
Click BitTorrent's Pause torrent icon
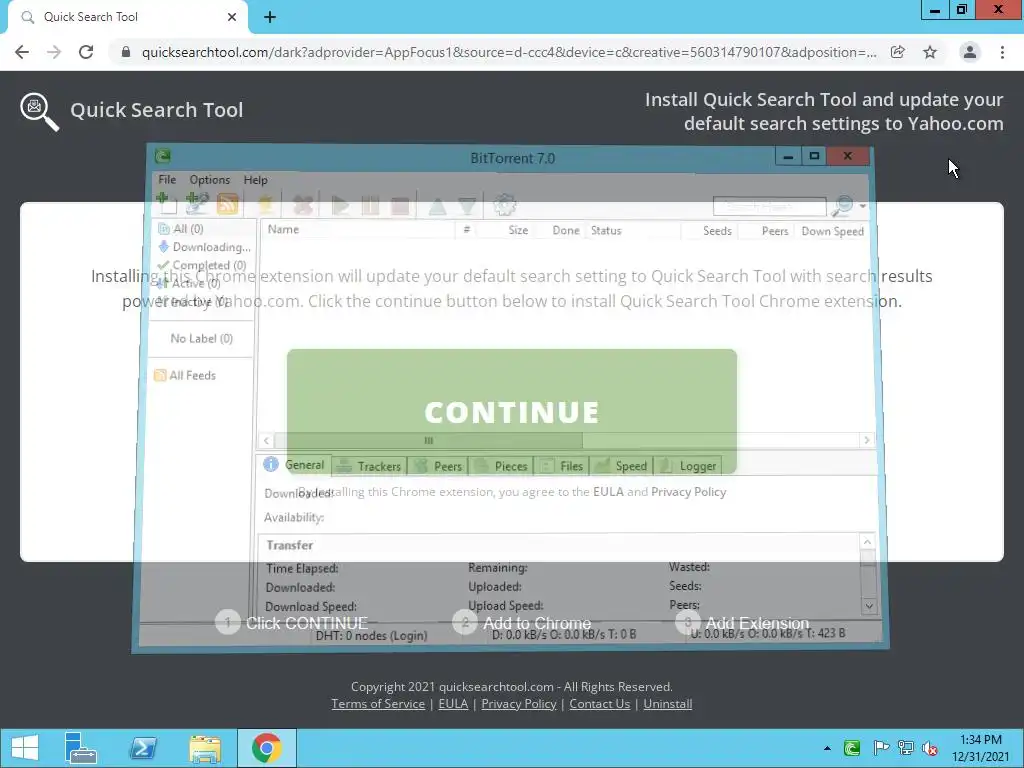point(370,206)
